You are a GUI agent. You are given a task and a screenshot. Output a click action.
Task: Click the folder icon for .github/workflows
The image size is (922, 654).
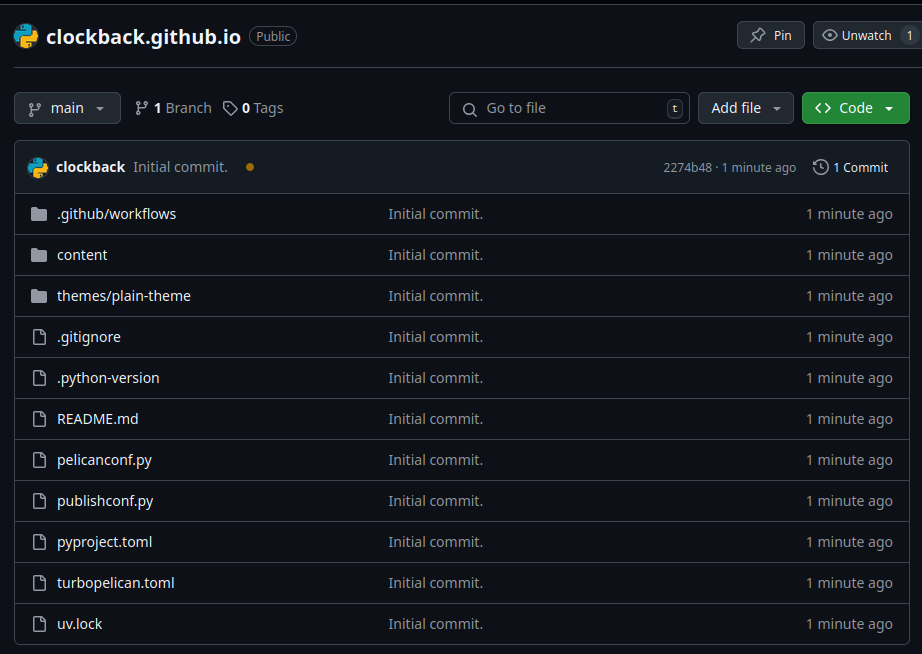click(x=39, y=214)
